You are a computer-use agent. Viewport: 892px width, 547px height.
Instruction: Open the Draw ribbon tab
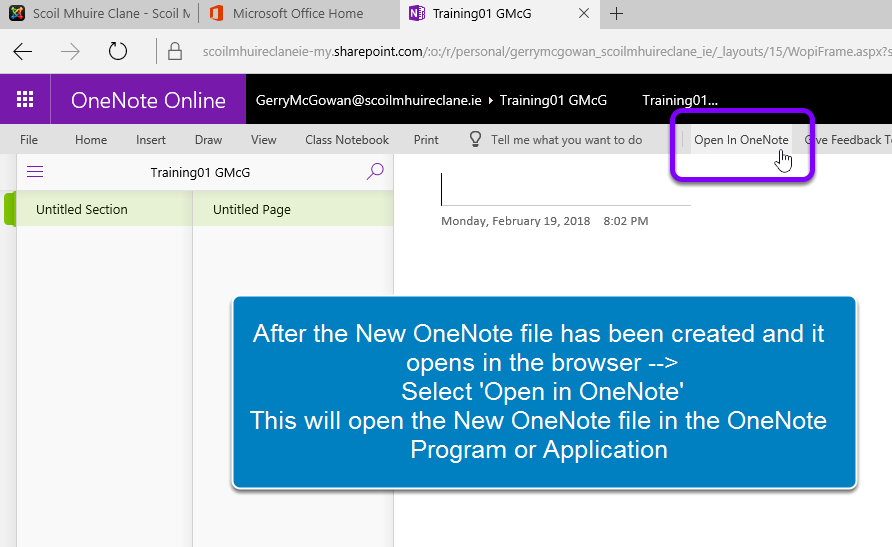coord(208,140)
